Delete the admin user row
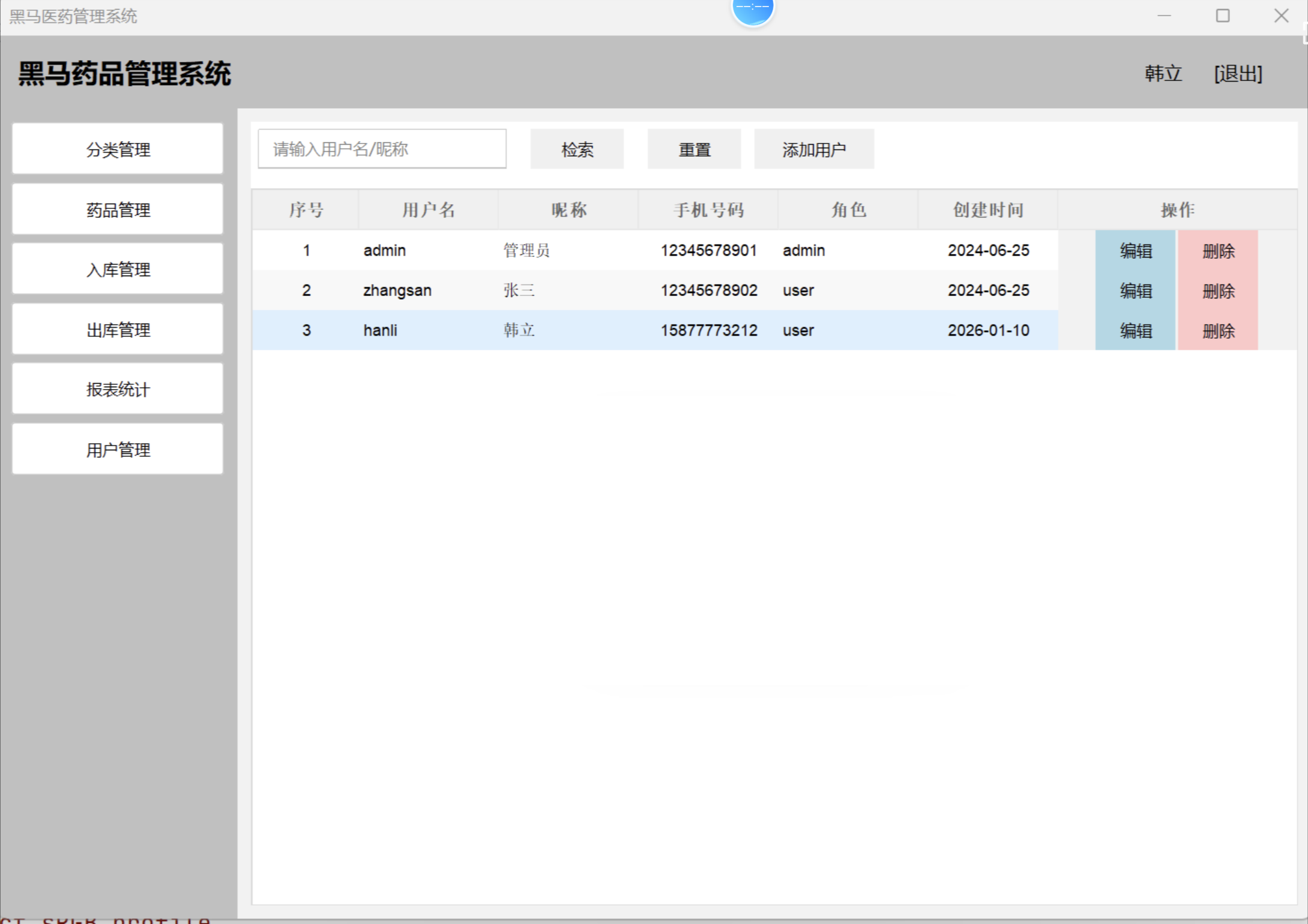The width and height of the screenshot is (1308, 924). 1217,250
